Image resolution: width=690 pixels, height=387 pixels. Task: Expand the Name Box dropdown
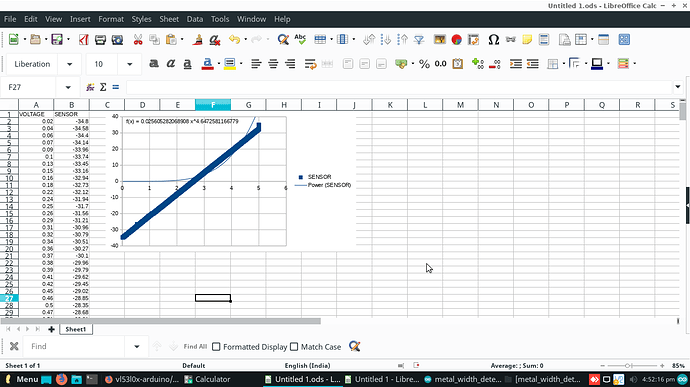68,87
